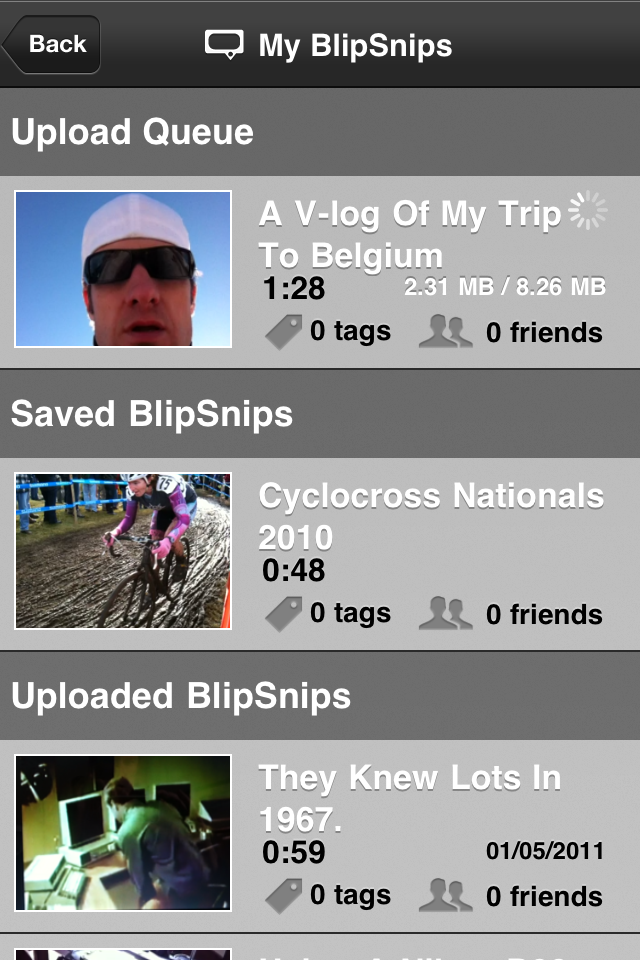Tap the friends icon on Belgium V-log
The height and width of the screenshot is (960, 640).
[x=445, y=332]
